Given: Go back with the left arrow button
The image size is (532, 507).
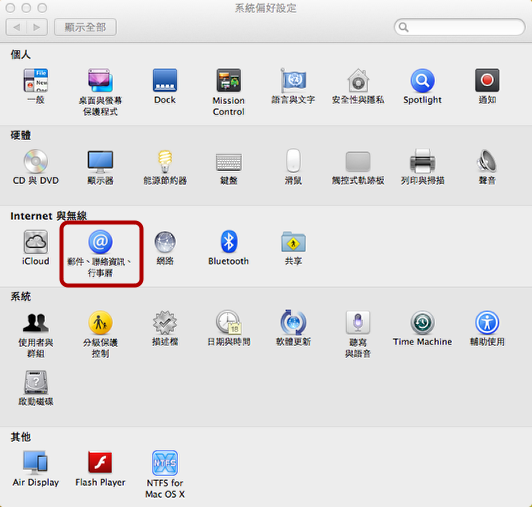Looking at the screenshot, I should point(16,27).
